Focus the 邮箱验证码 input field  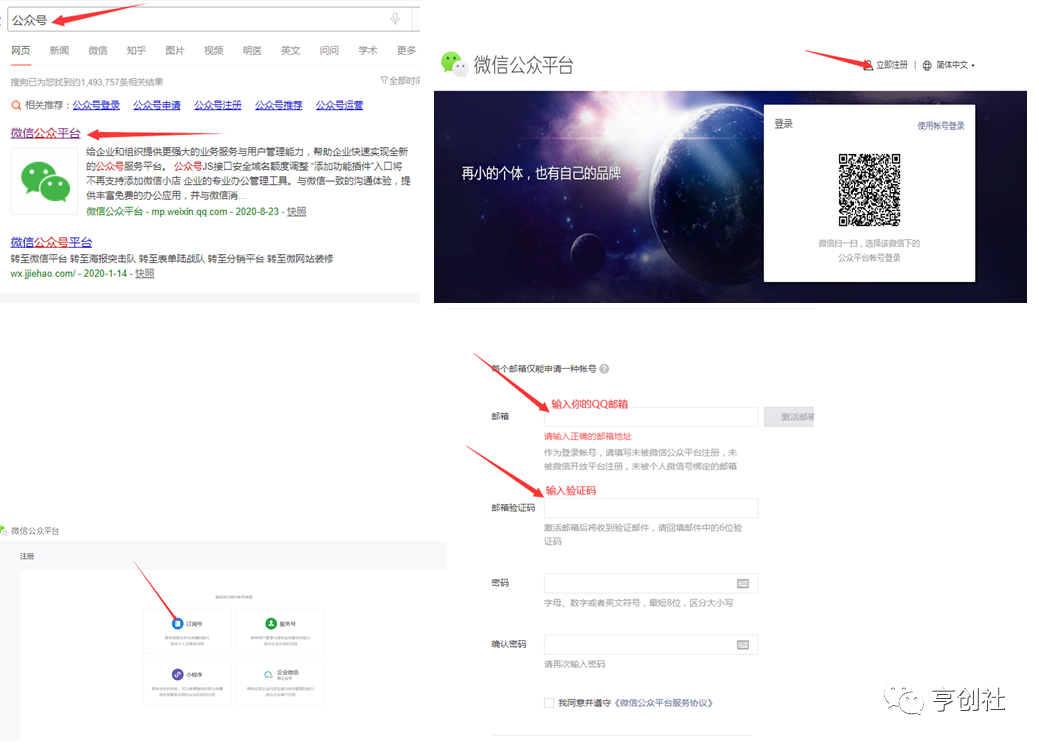pos(651,508)
